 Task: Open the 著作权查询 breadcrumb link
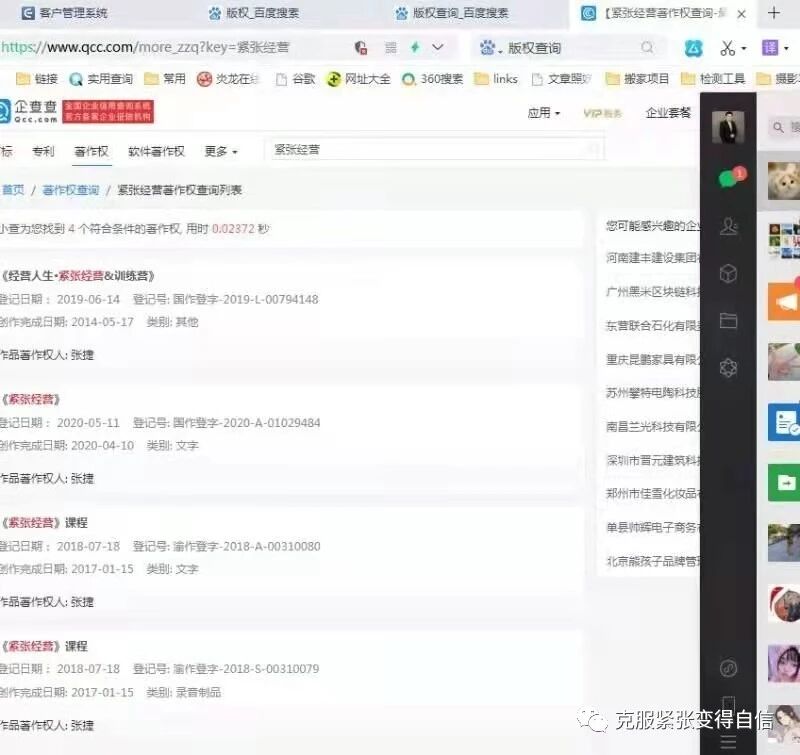70,190
